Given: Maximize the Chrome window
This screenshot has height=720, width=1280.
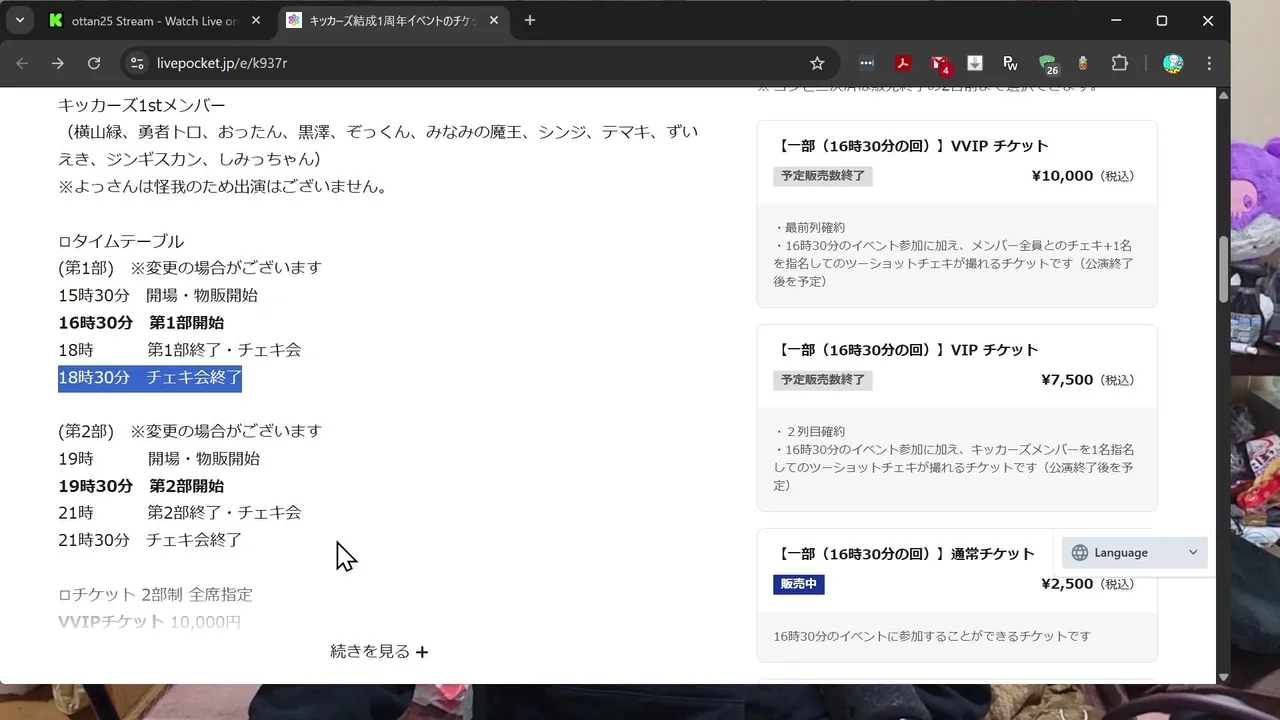Looking at the screenshot, I should (x=1162, y=20).
